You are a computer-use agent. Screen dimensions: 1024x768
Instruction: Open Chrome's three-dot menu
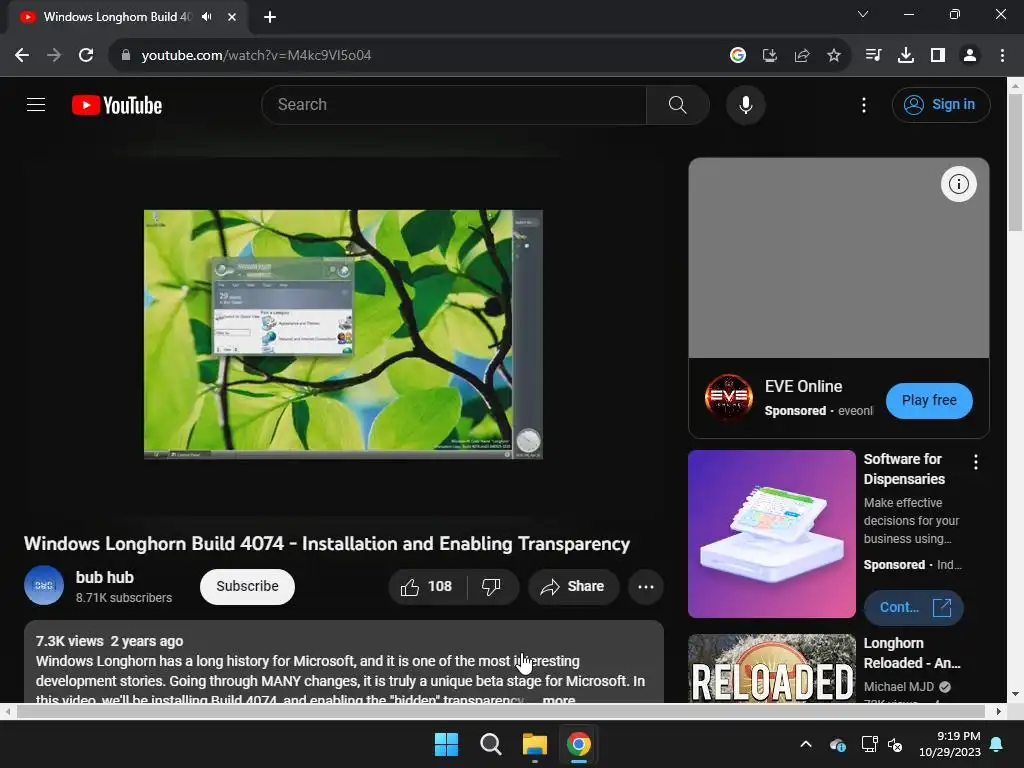1002,56
